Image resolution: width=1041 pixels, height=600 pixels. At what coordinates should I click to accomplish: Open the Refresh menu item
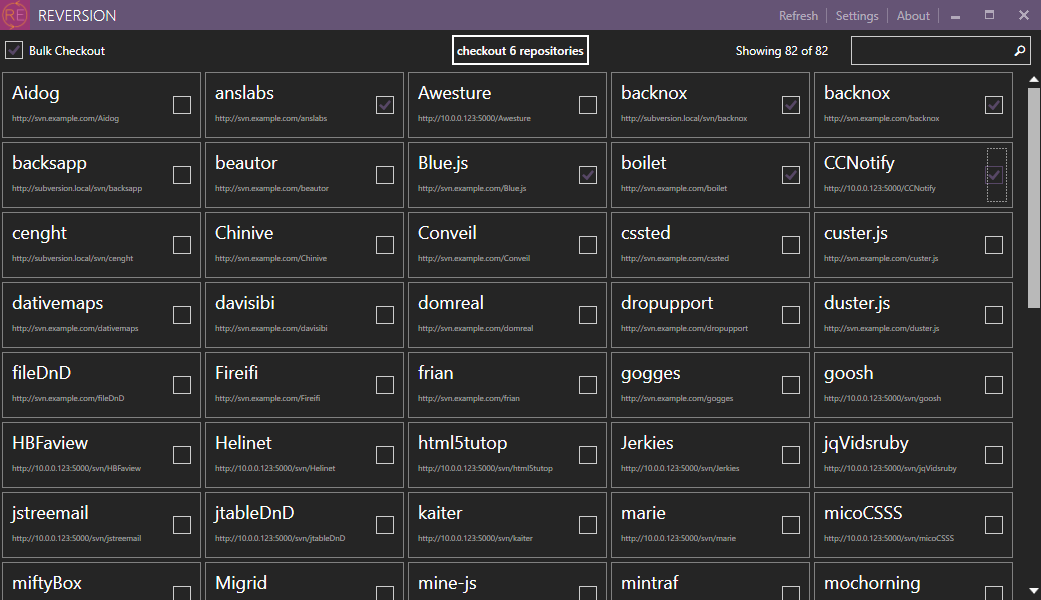798,16
